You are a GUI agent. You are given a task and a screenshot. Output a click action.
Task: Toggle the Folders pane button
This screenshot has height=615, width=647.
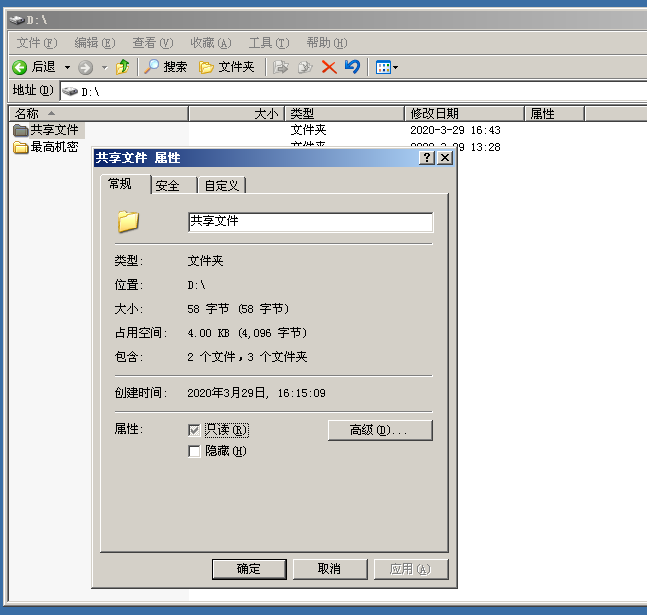(226, 67)
